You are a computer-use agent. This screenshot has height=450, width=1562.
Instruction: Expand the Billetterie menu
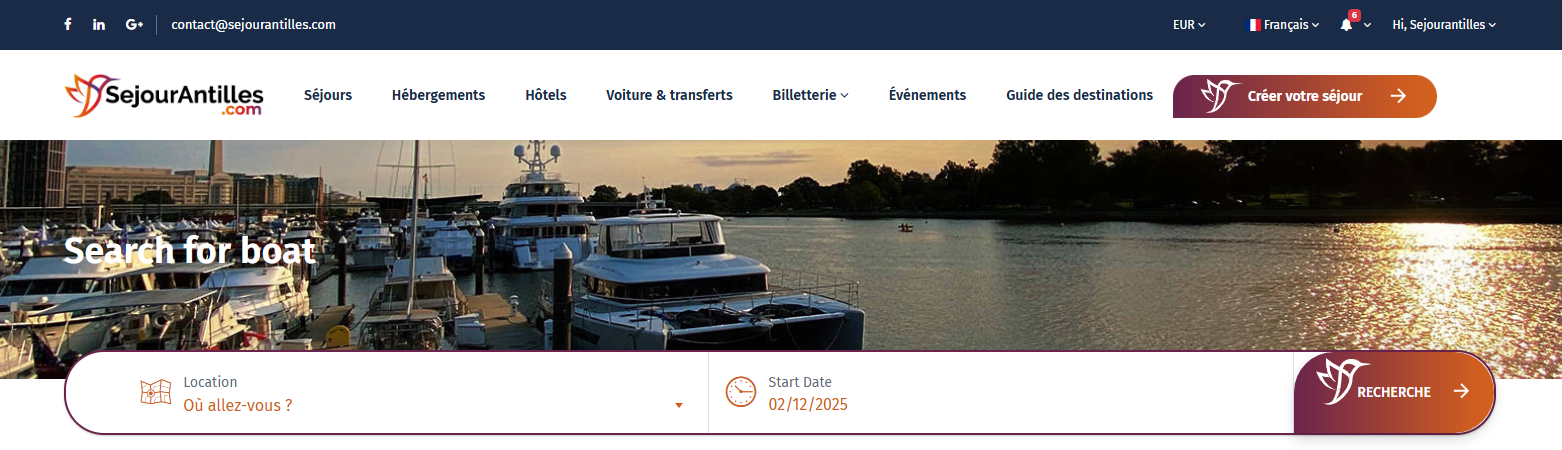click(810, 95)
